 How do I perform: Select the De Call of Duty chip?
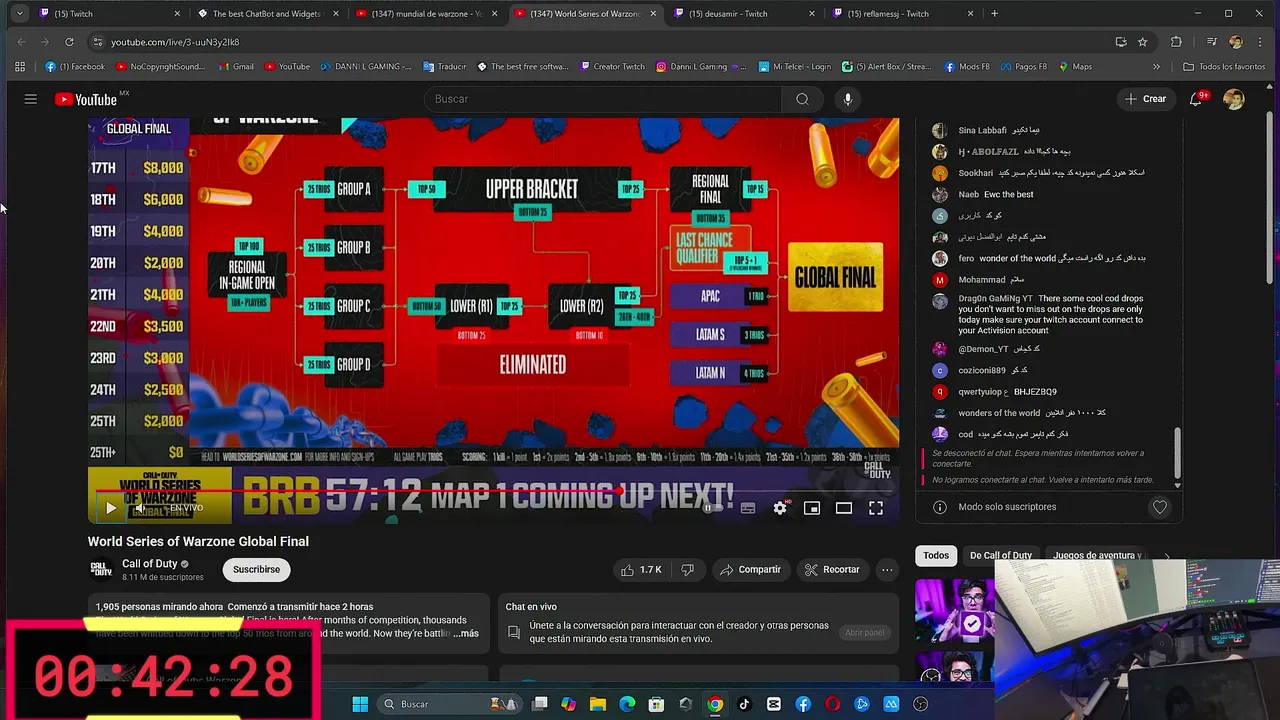[1000, 555]
